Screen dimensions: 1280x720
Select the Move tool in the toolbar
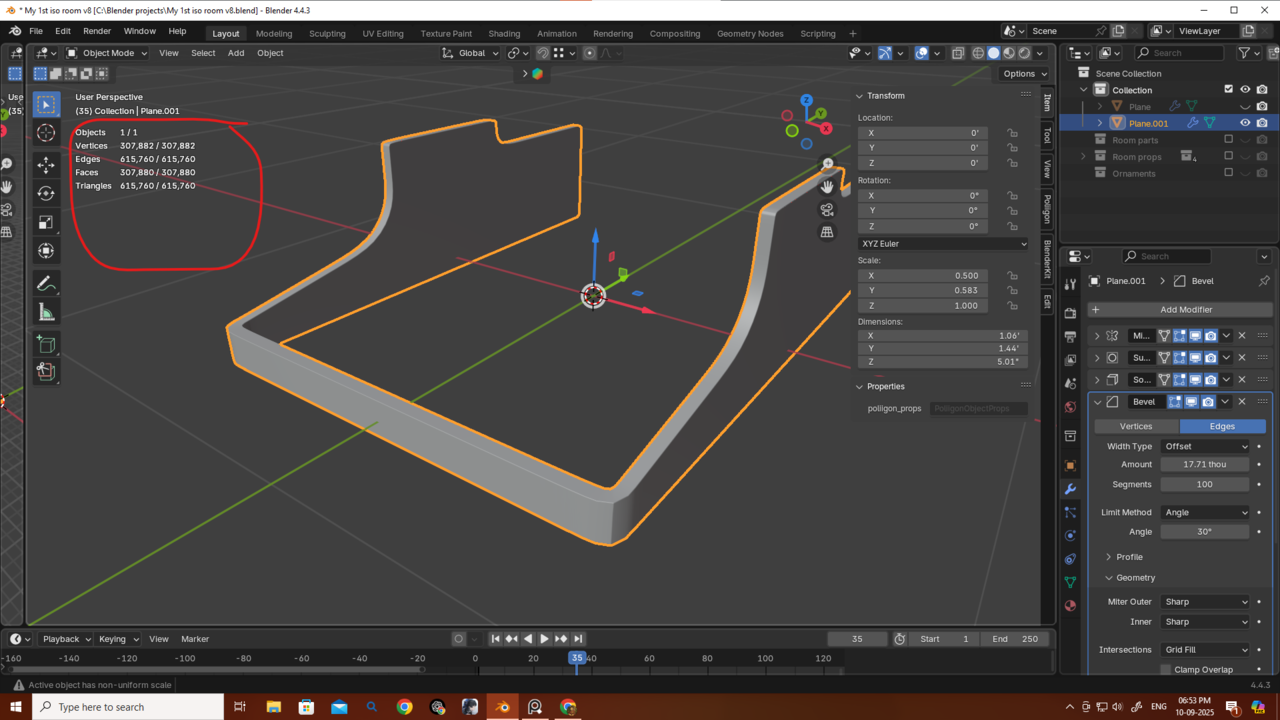pos(46,164)
